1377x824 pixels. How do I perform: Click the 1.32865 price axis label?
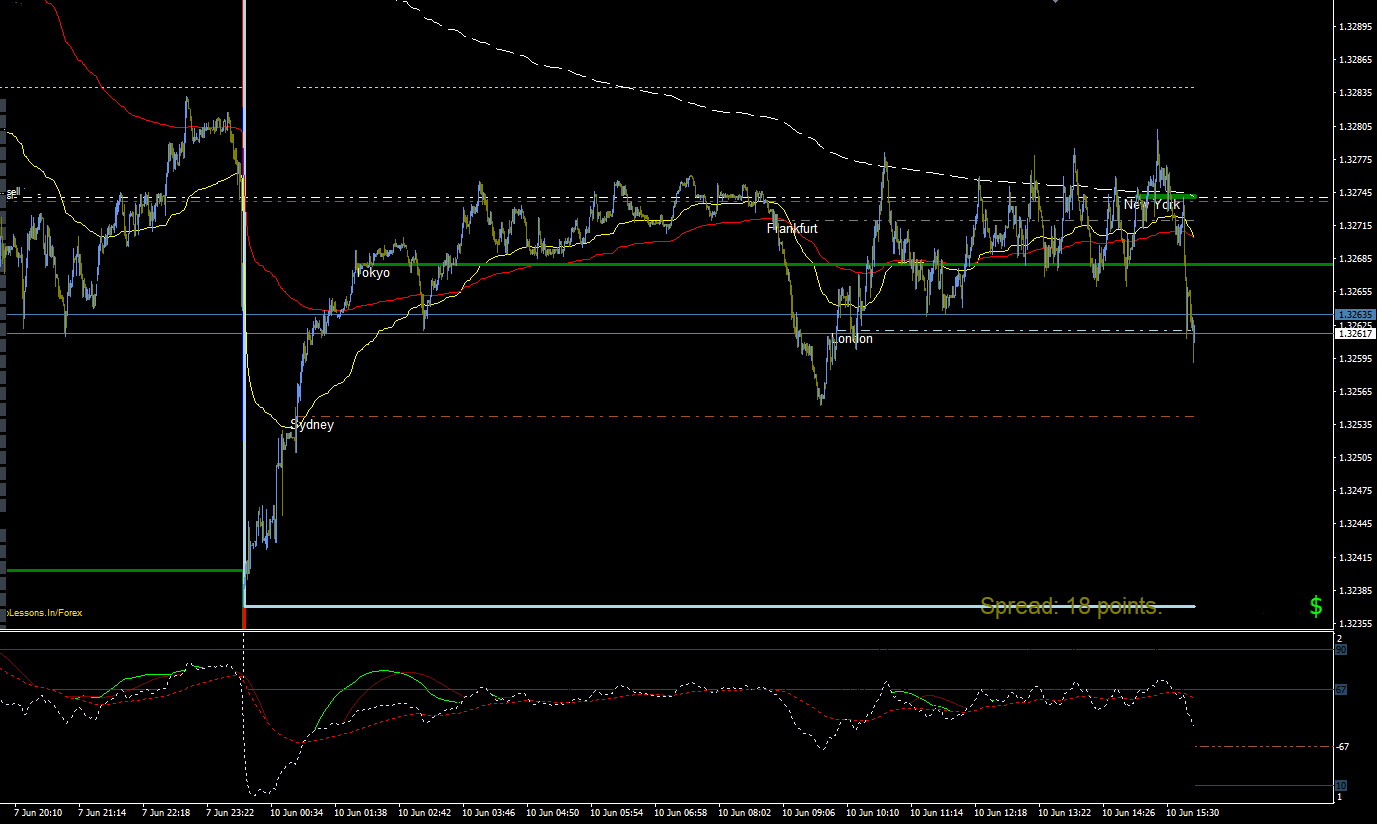pyautogui.click(x=1356, y=60)
